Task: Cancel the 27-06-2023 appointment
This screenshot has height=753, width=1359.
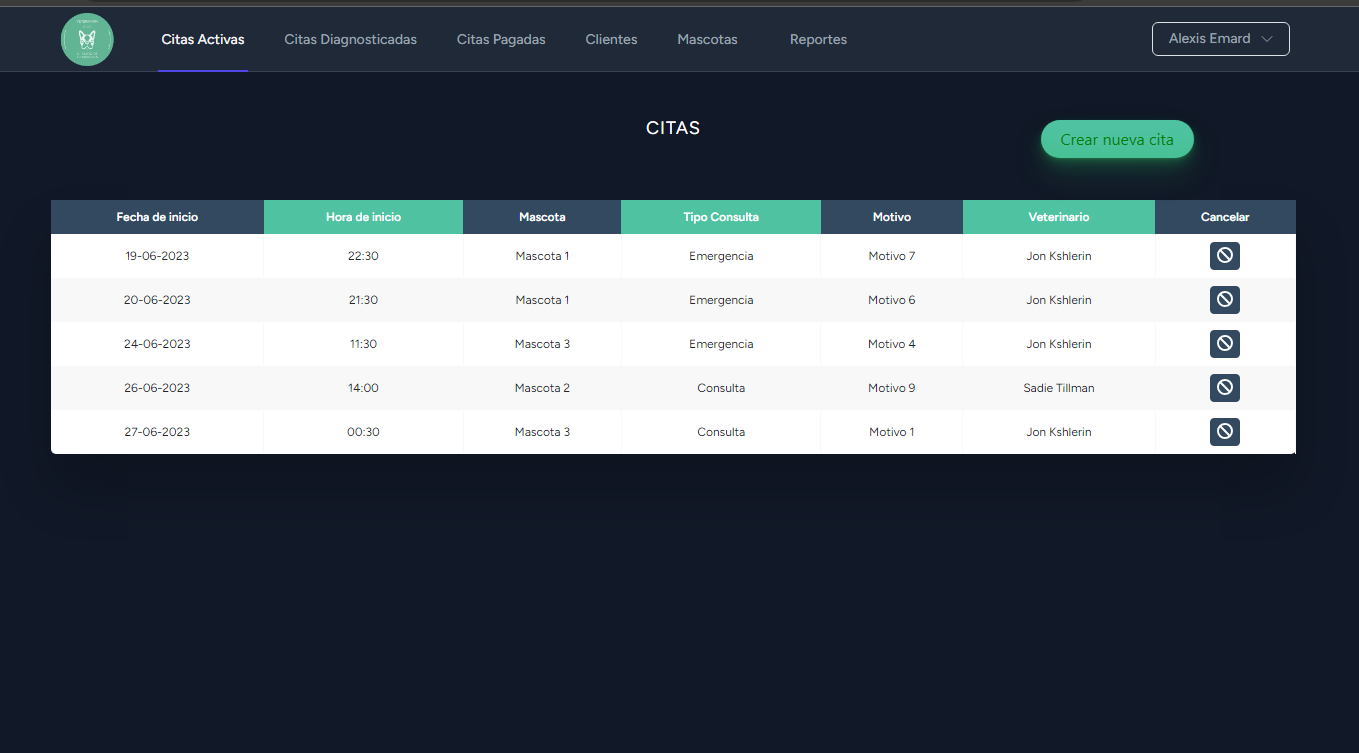Action: pos(1224,432)
